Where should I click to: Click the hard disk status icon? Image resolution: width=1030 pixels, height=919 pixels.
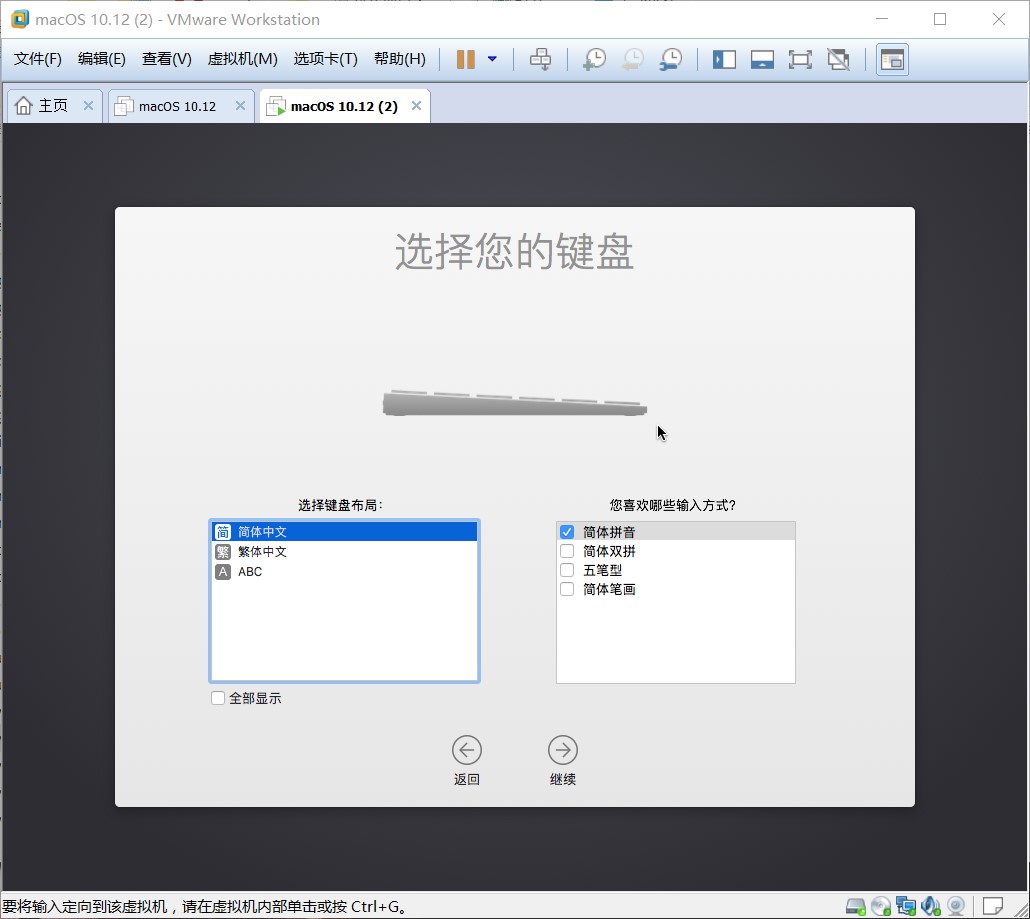click(x=855, y=907)
